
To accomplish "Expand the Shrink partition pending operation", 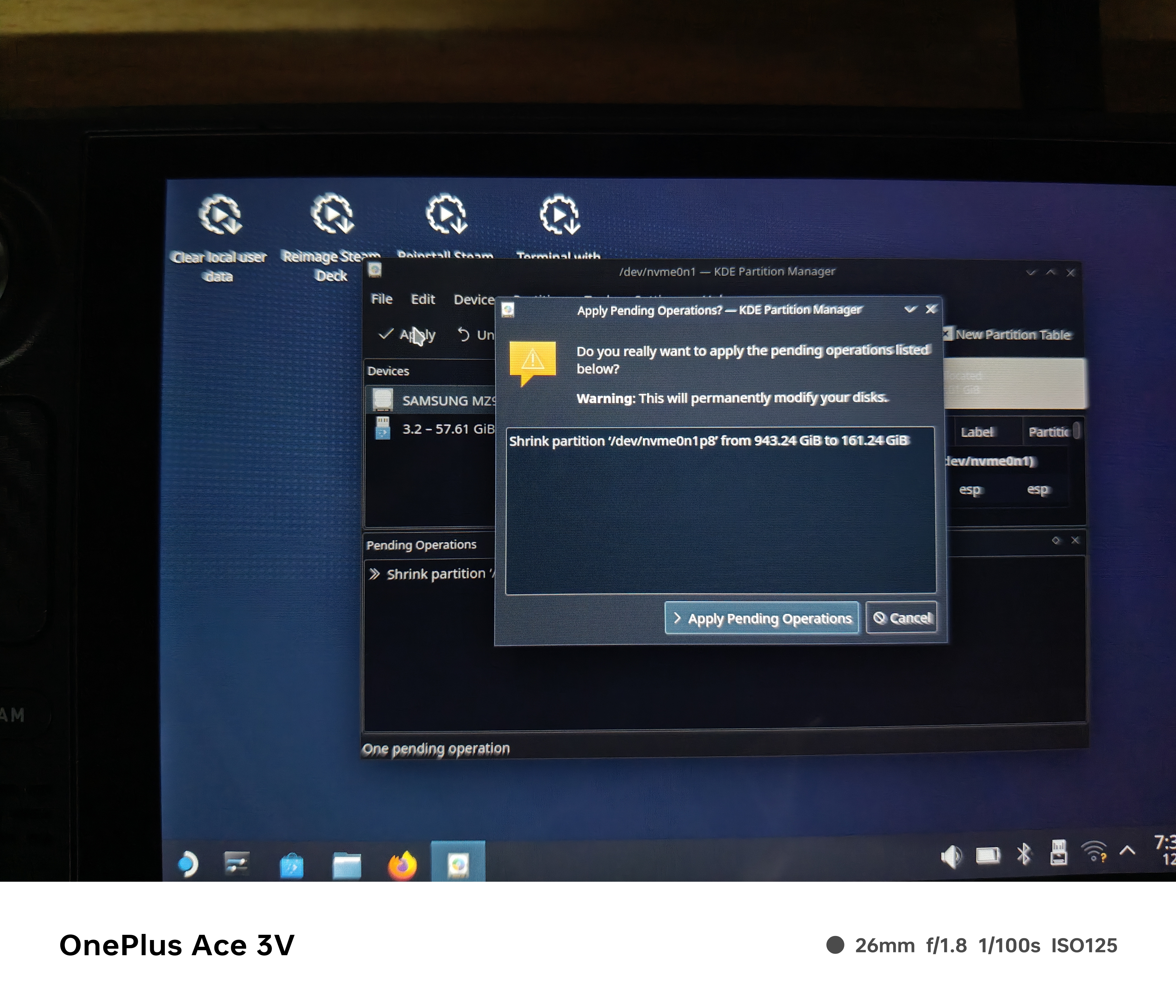I will point(375,574).
